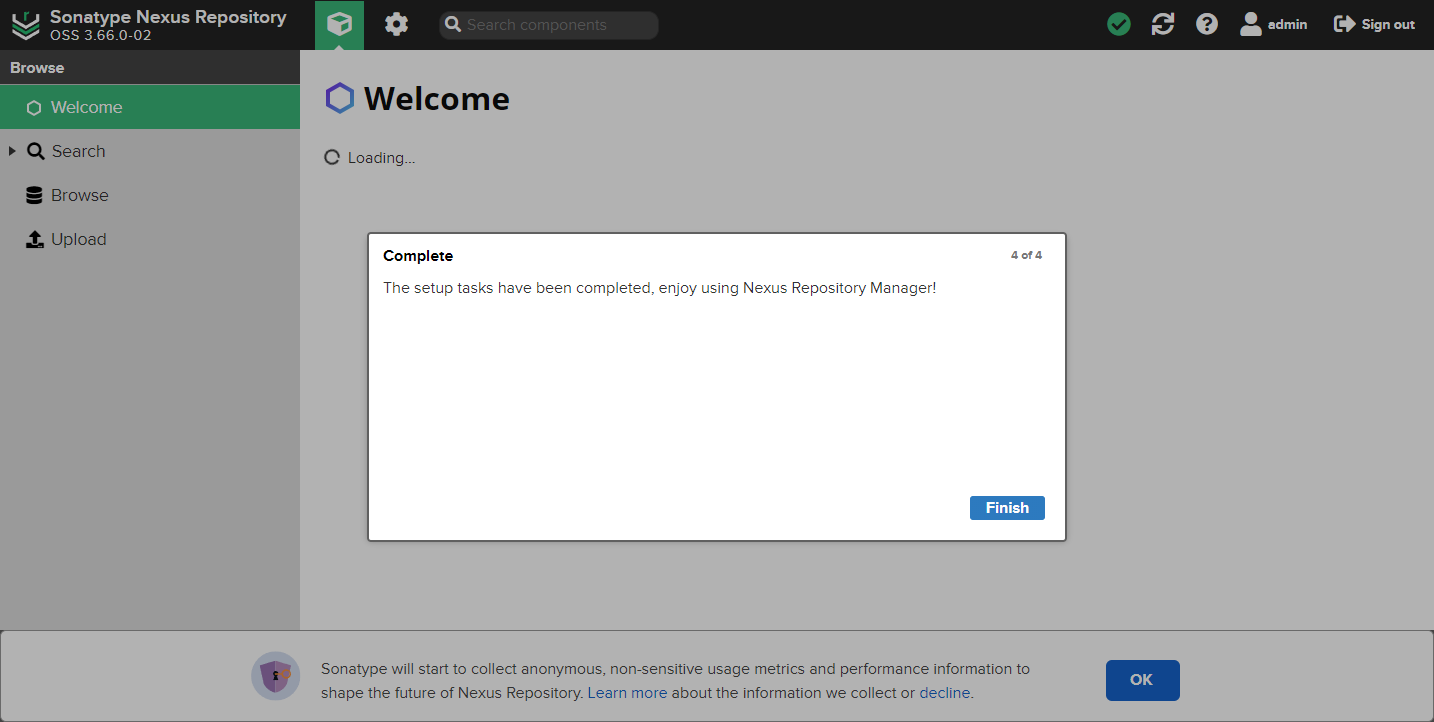Open Search in the sidebar

pyautogui.click(x=78, y=151)
